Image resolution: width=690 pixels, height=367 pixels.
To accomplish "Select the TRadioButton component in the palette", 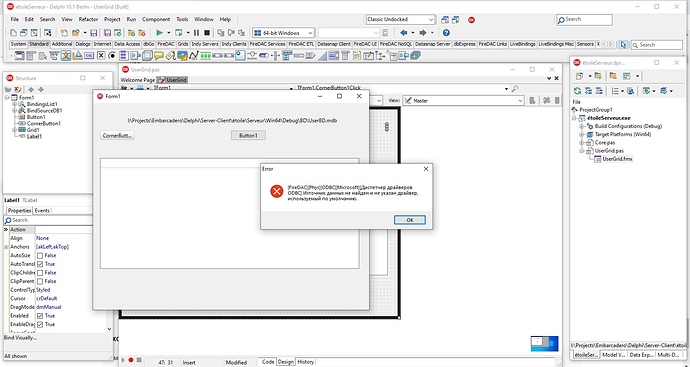I will [112, 55].
